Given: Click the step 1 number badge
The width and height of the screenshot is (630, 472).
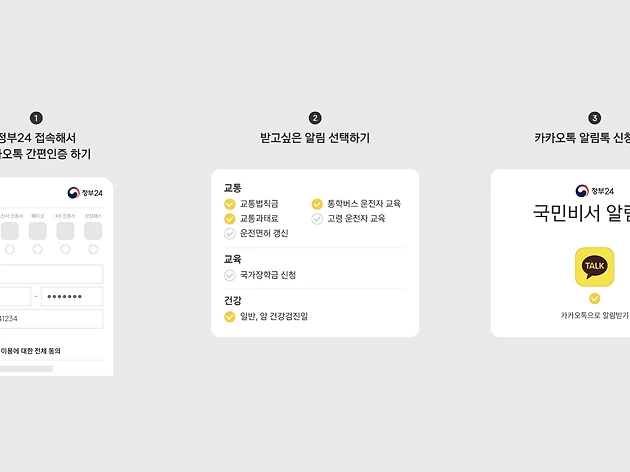Looking at the screenshot, I should (x=36, y=118).
